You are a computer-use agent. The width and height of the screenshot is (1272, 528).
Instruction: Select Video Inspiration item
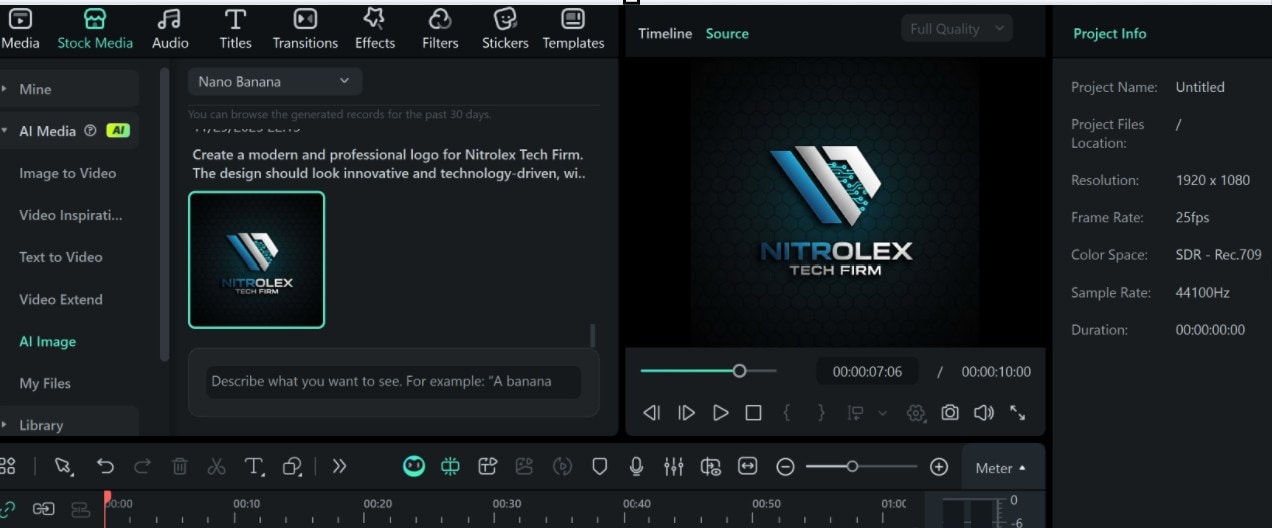[x=71, y=215]
